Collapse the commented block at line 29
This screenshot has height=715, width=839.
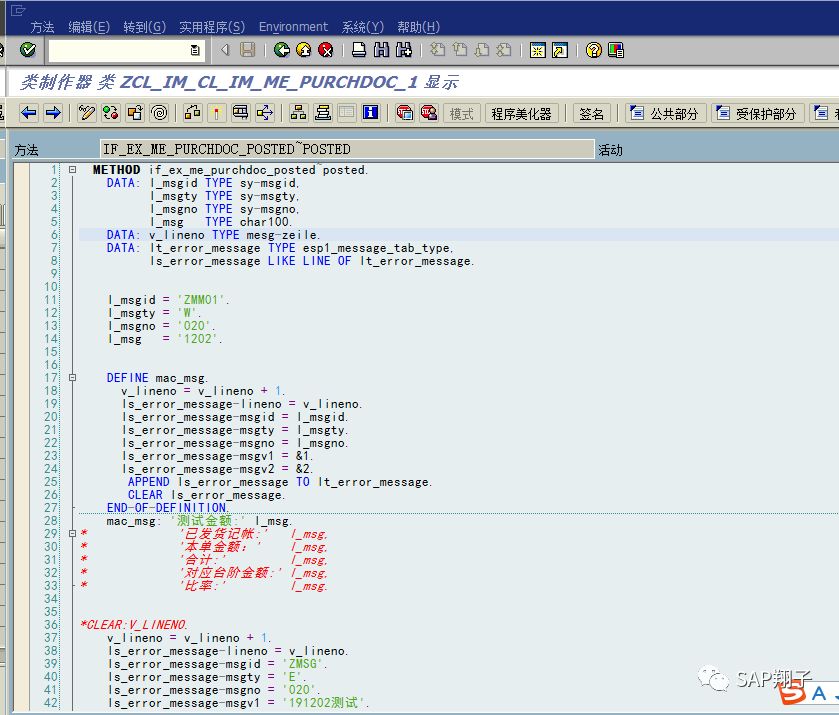pyautogui.click(x=72, y=534)
